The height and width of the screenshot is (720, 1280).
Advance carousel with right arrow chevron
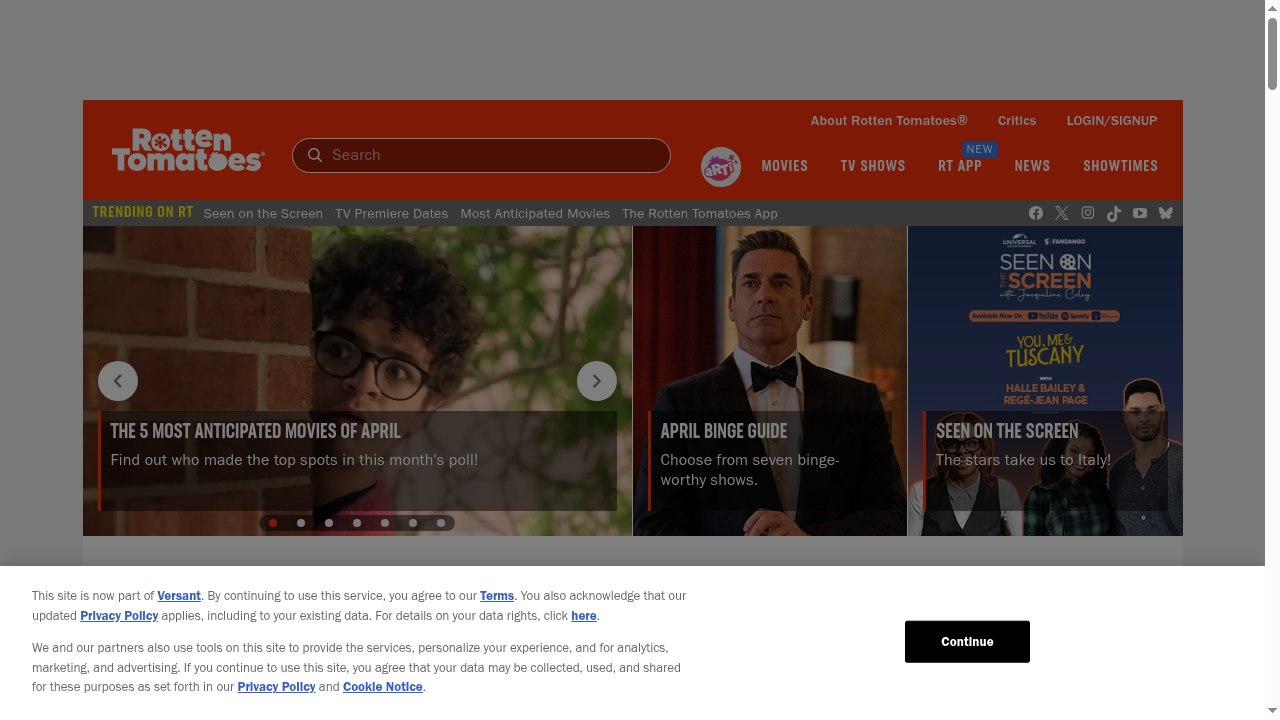click(597, 381)
